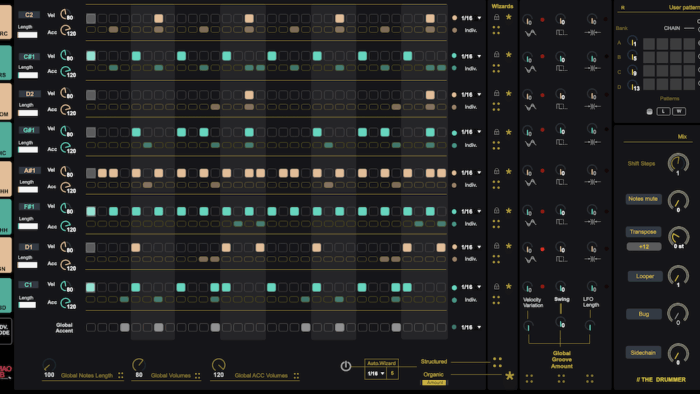Select the C1 note label
The width and height of the screenshot is (700, 394).
click(29, 285)
